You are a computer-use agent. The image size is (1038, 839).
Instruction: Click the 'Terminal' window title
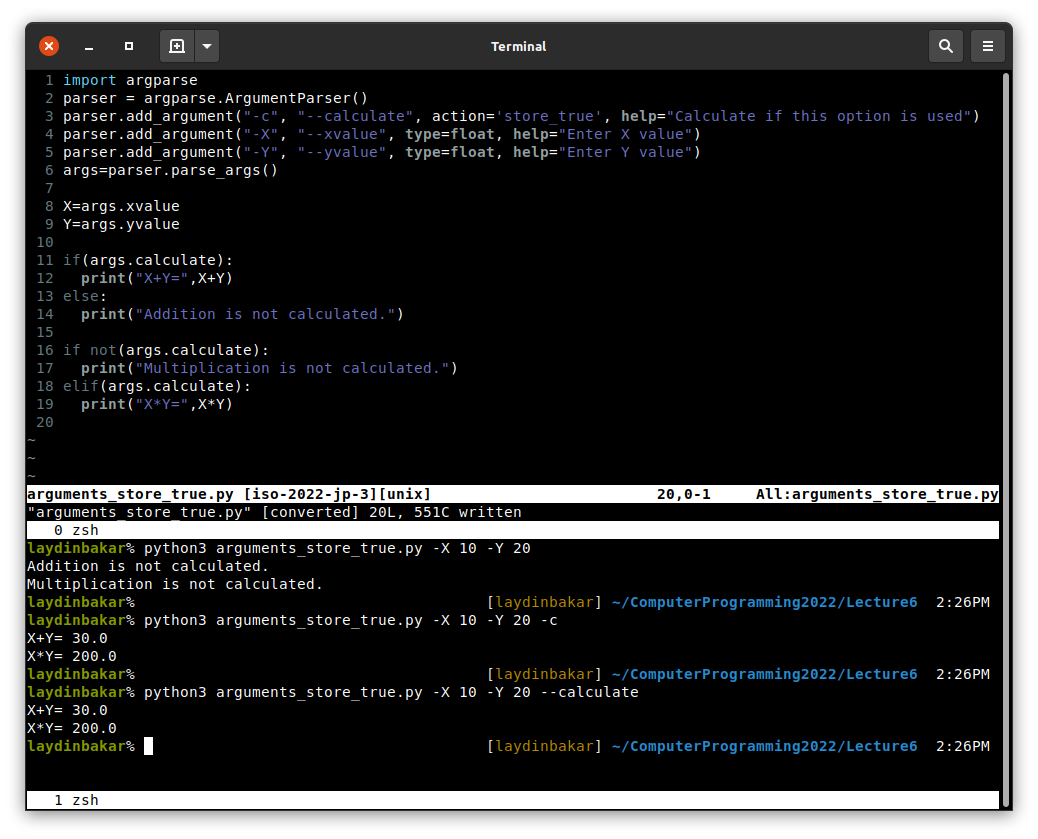518,46
